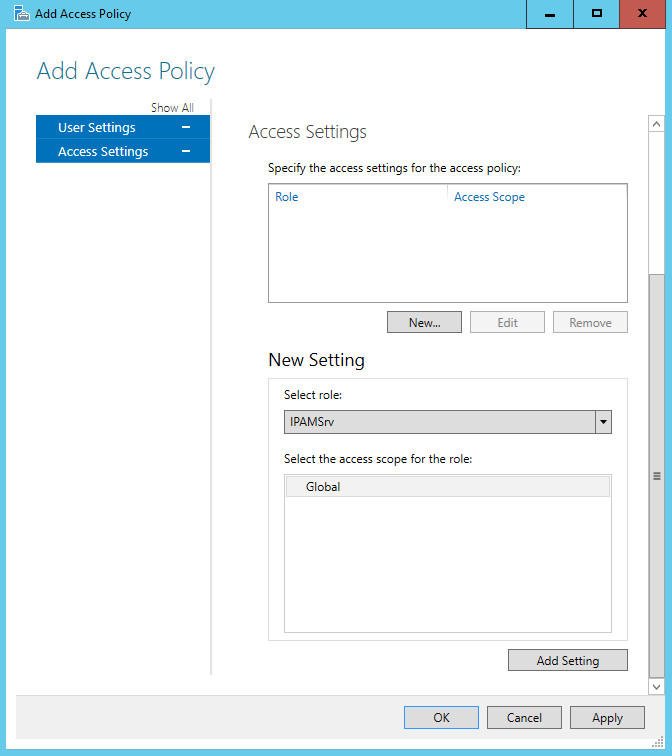Click the vertical scrollbar thumb
The height and width of the screenshot is (756, 672).
click(x=656, y=476)
